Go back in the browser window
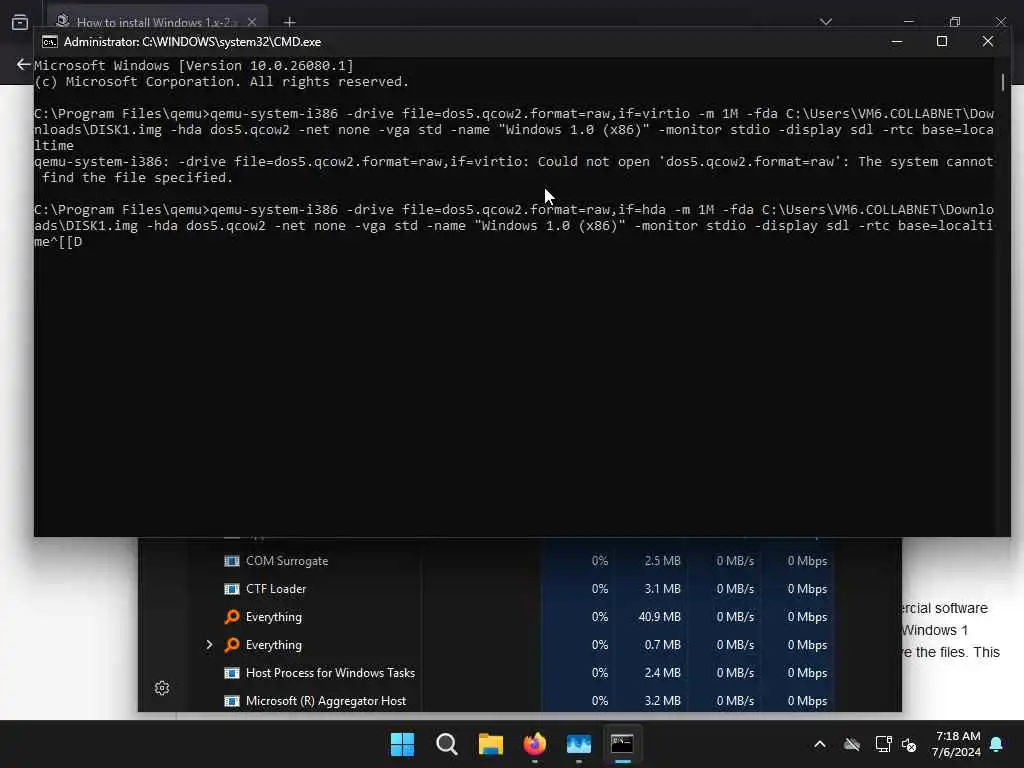Image resolution: width=1024 pixels, height=768 pixels. pos(23,64)
